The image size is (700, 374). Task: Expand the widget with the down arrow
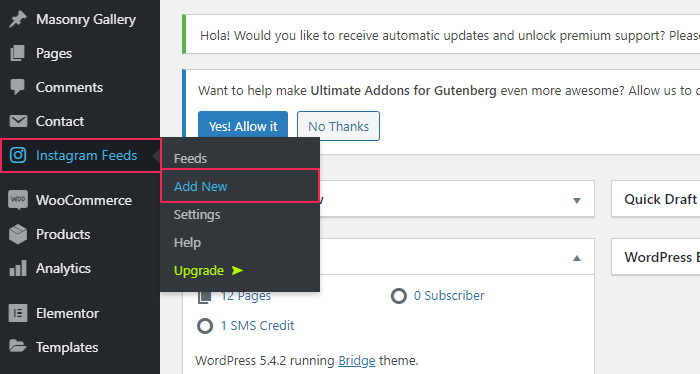pos(577,200)
